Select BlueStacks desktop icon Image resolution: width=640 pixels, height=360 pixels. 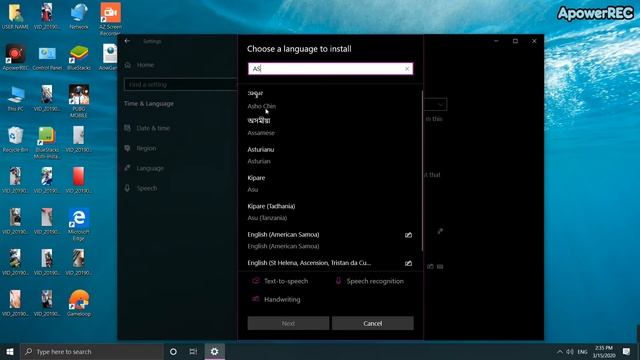79,58
